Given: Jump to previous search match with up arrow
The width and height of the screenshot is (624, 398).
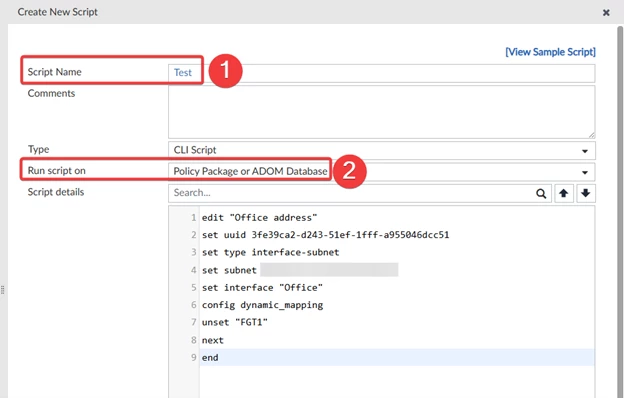Looking at the screenshot, I should pyautogui.click(x=563, y=193).
